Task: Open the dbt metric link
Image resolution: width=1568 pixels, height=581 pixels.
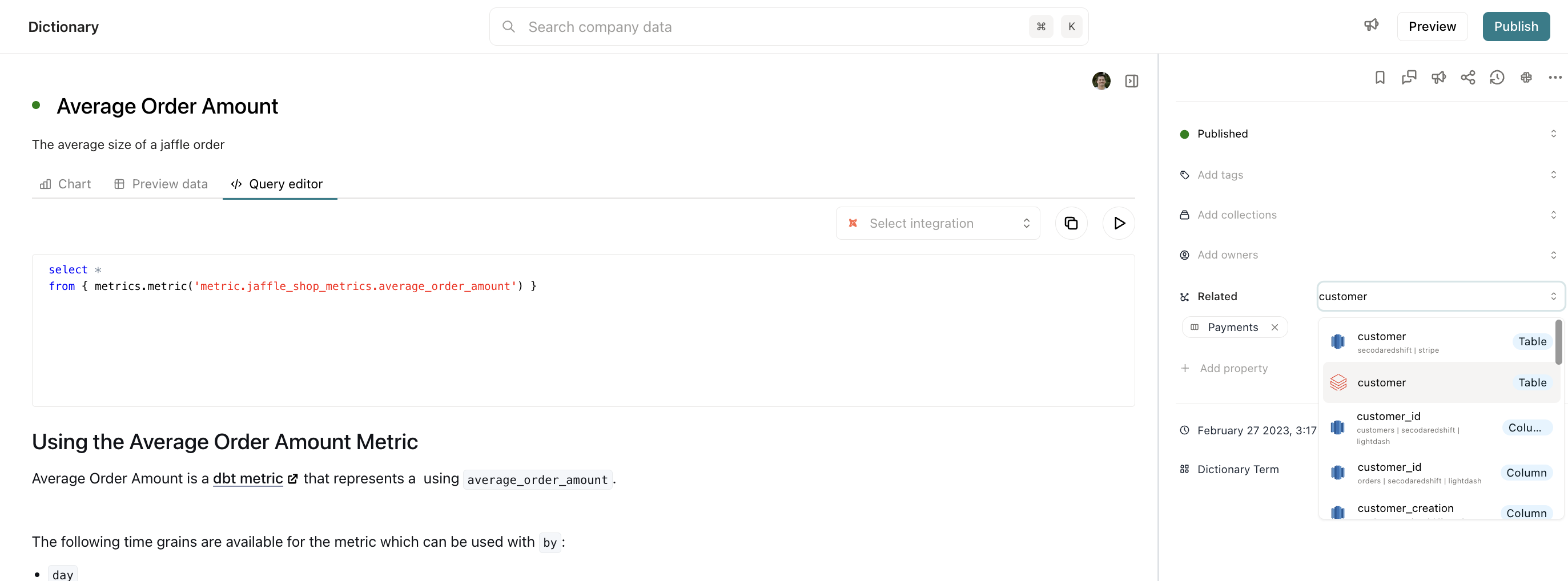Action: coord(248,479)
